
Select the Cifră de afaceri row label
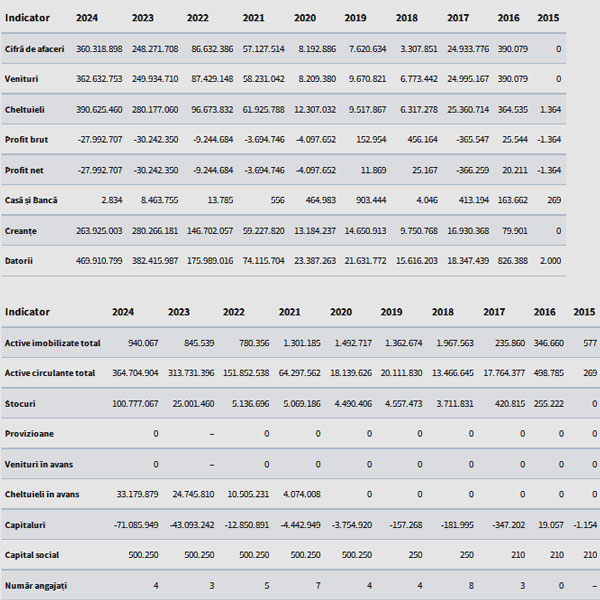coord(34,49)
